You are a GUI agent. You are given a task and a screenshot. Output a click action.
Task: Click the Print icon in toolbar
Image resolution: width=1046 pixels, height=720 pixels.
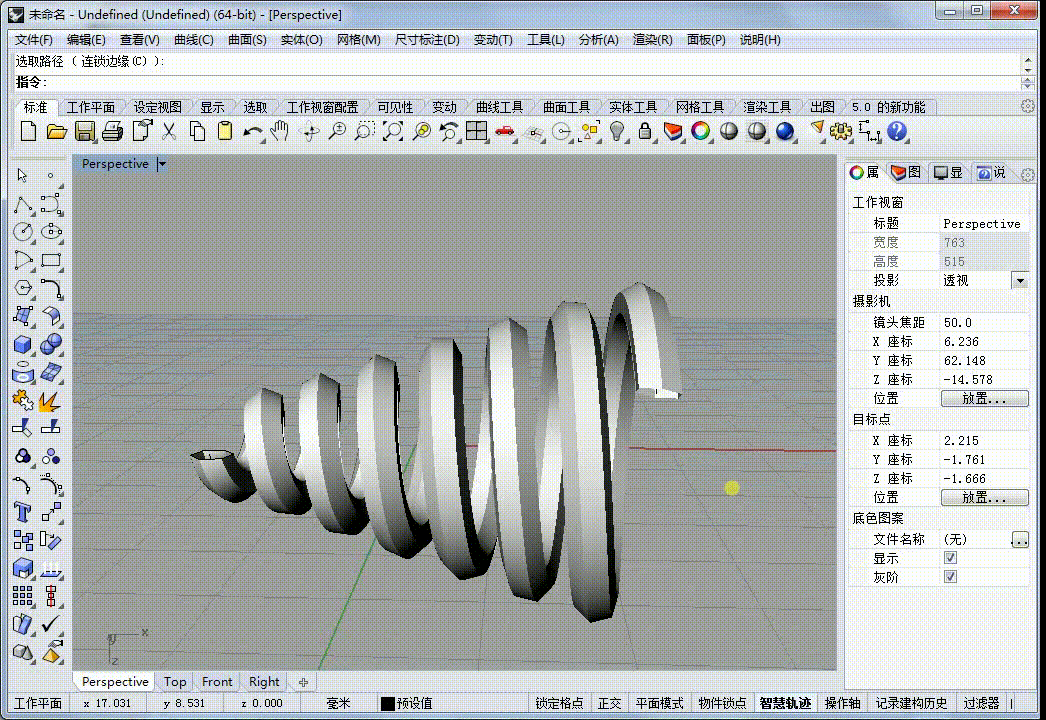pos(113,131)
